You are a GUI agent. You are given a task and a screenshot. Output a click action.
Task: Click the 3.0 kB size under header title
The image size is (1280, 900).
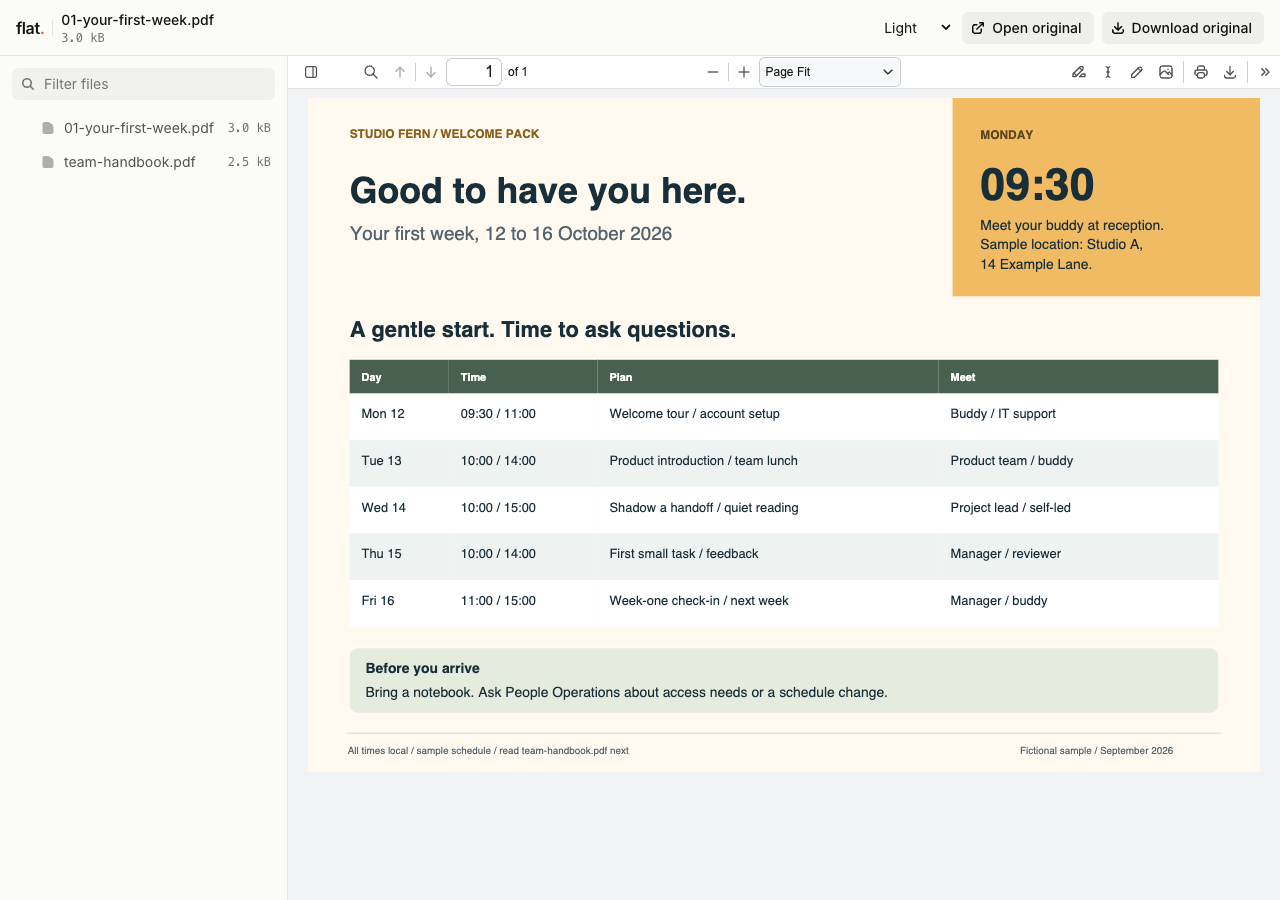coord(83,38)
